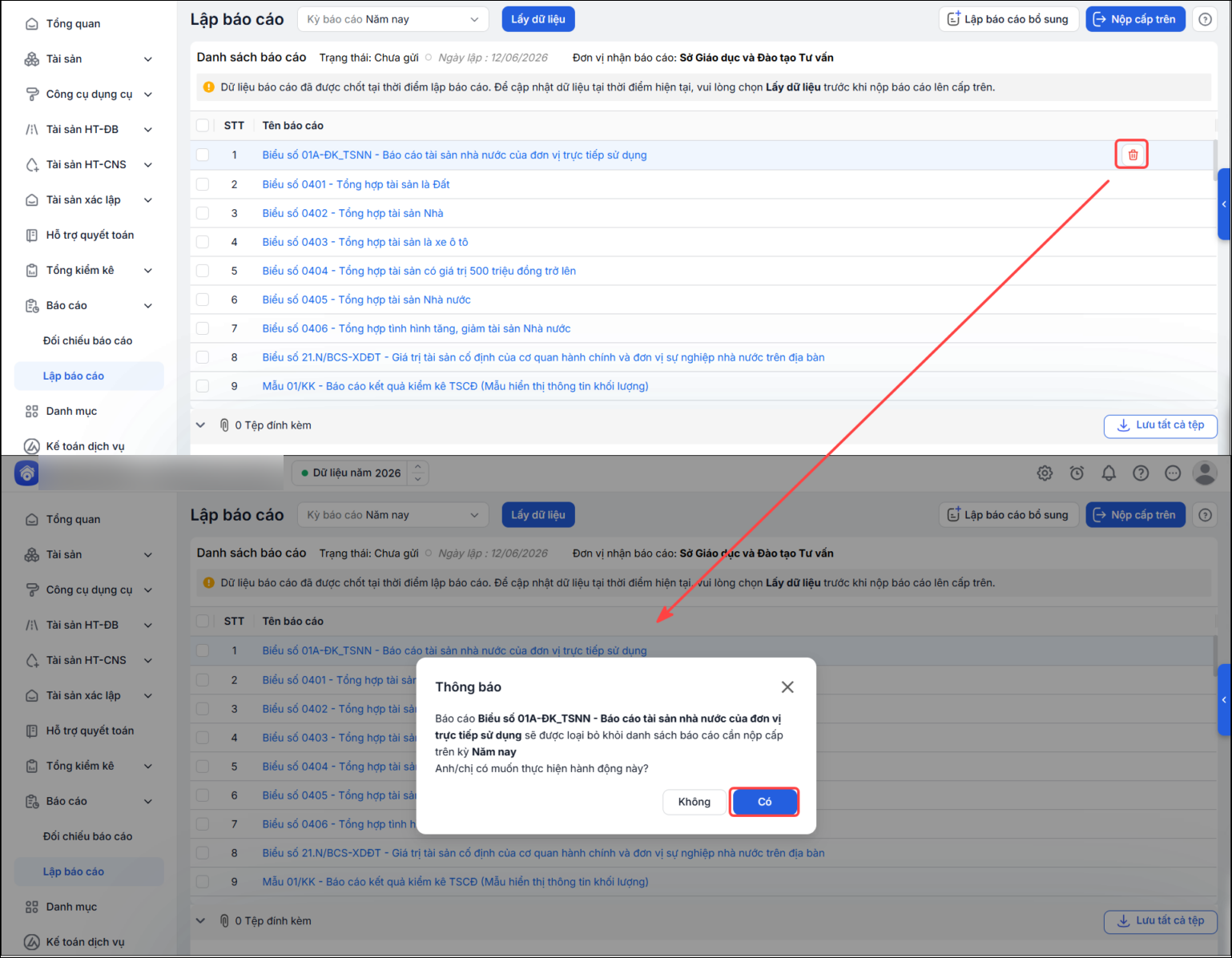Expand Tài sản HT-ĐB chevron, upper screenshot
Image resolution: width=1232 pixels, height=958 pixels.
tap(148, 130)
